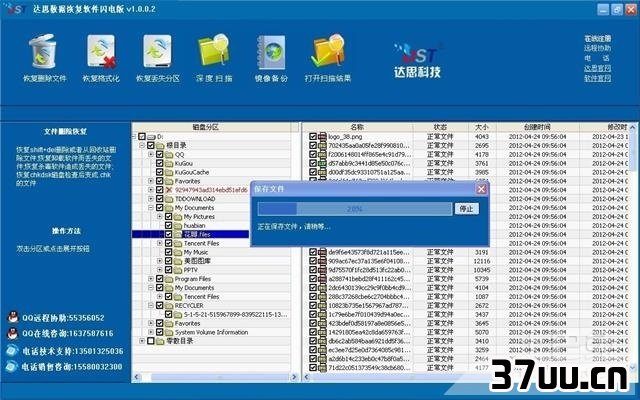Open the 达思官网 link
Viewport: 640px width, 400px height.
click(597, 68)
